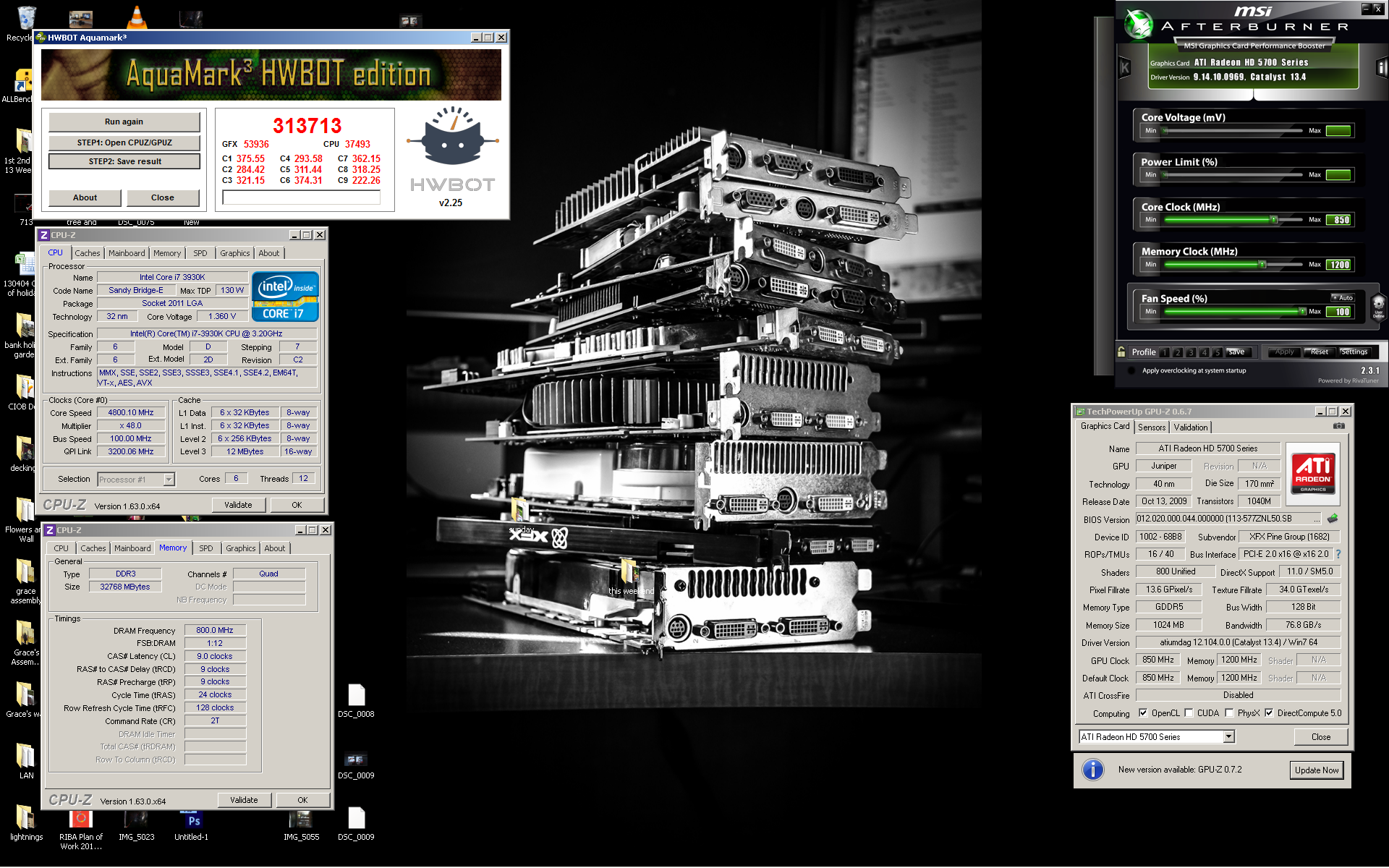Open the About tab in the upper CPU-Z
The image size is (1389, 868).
(x=269, y=253)
